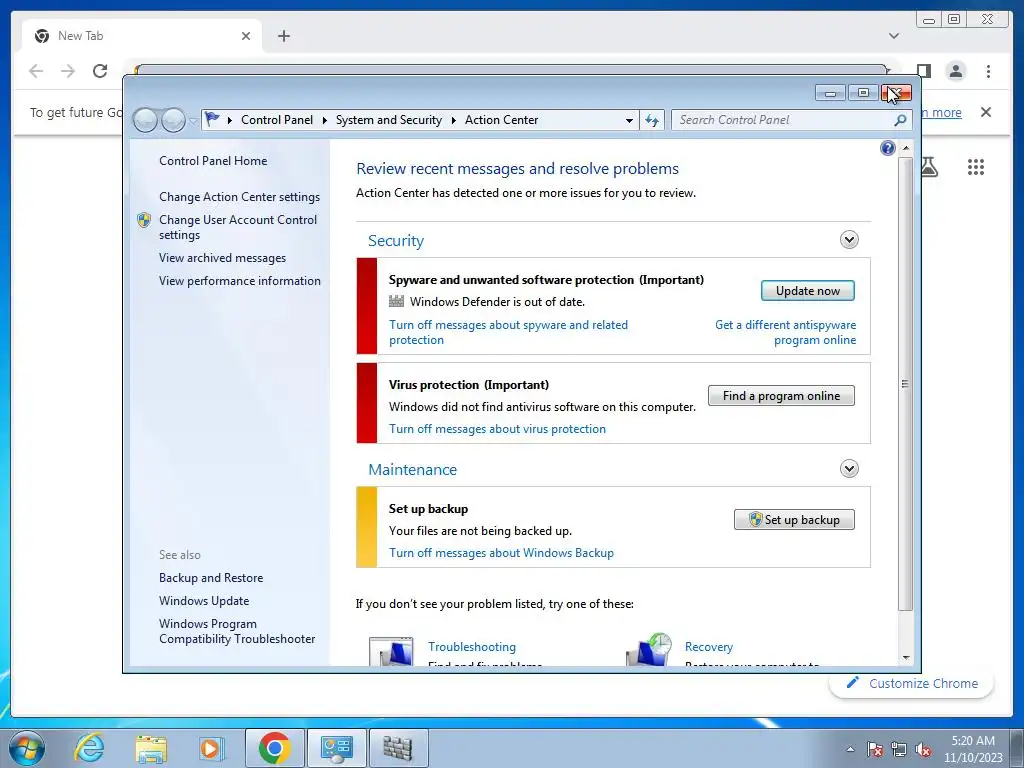Image resolution: width=1024 pixels, height=768 pixels.
Task: Select System and Security in breadcrumb
Action: pyautogui.click(x=389, y=120)
